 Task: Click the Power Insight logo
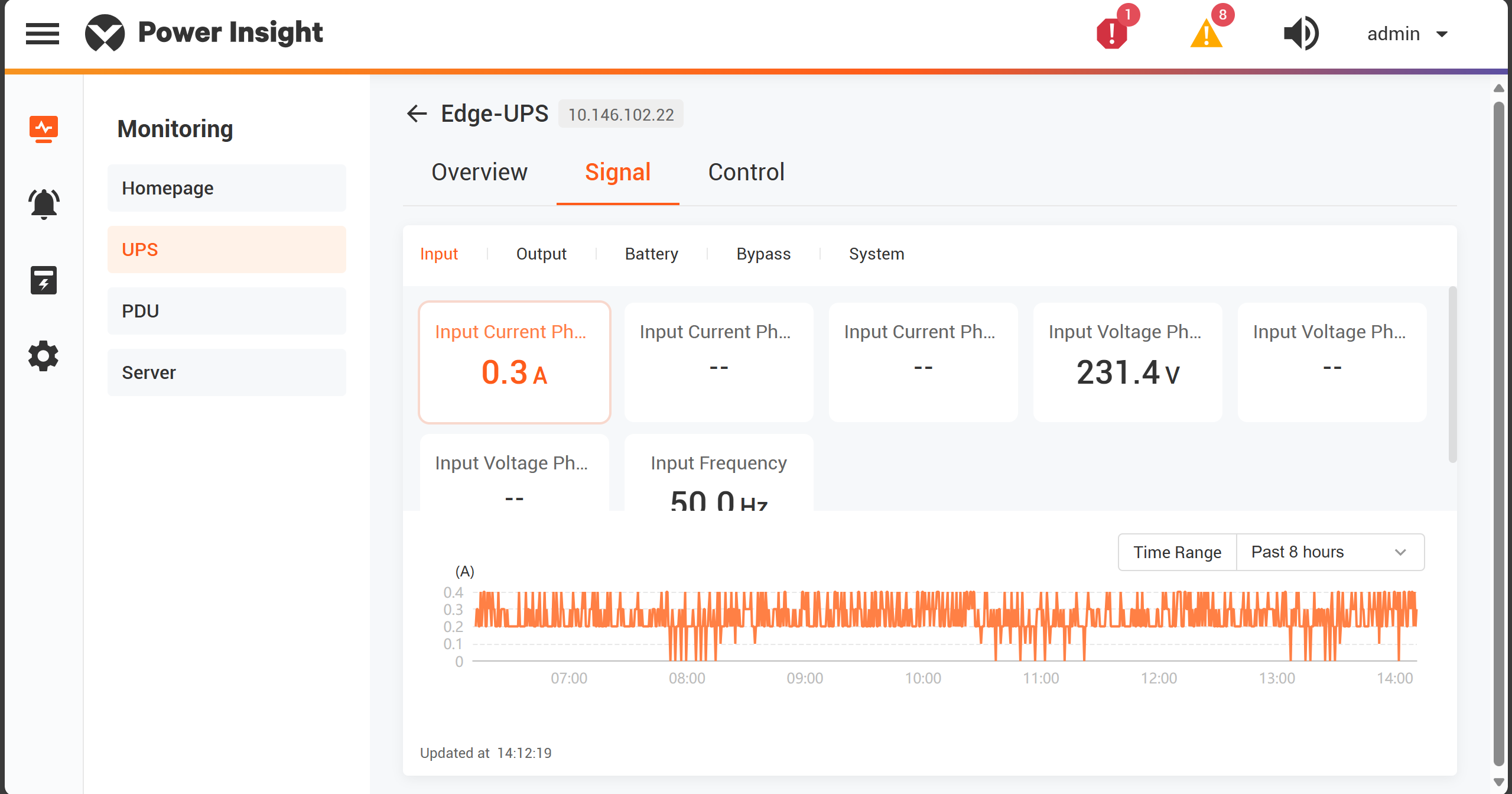point(204,33)
